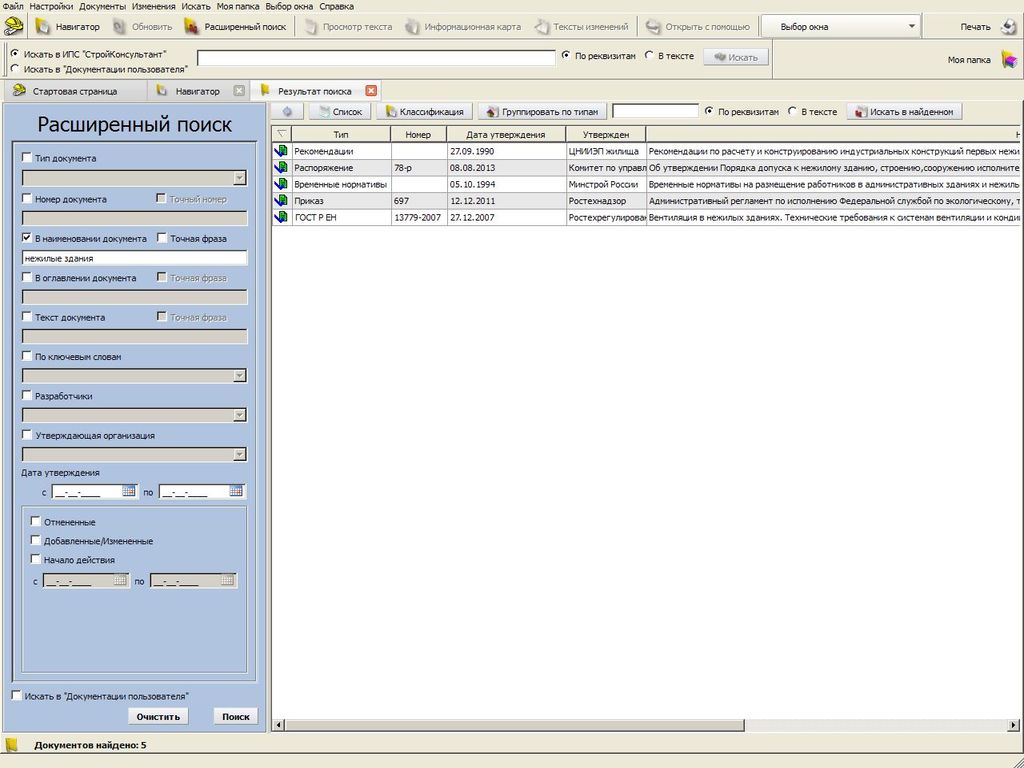This screenshot has width=1024, height=768.
Task: Click the document icon of Приказ row
Action: 281,200
